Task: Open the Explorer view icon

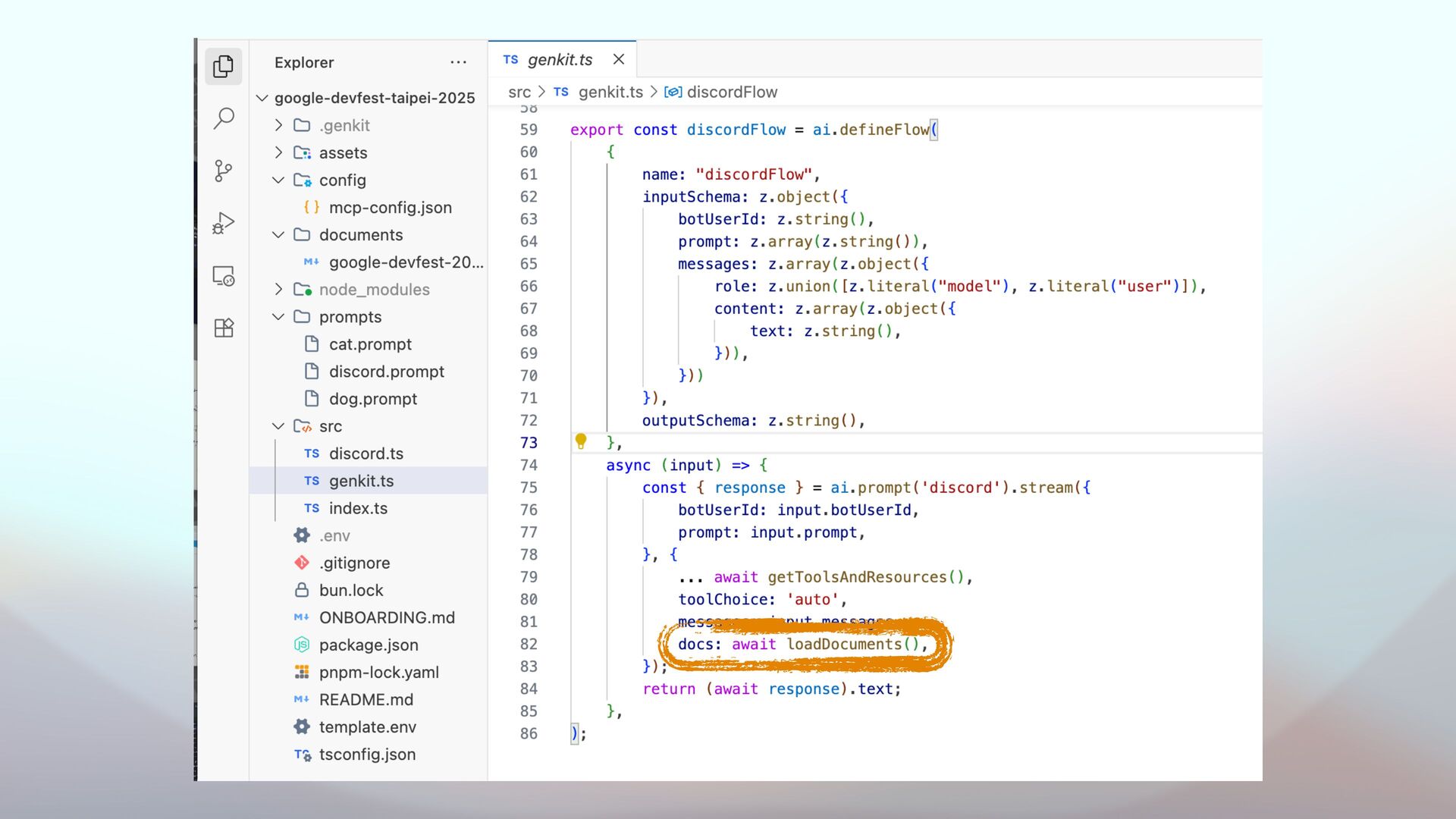Action: [x=223, y=67]
